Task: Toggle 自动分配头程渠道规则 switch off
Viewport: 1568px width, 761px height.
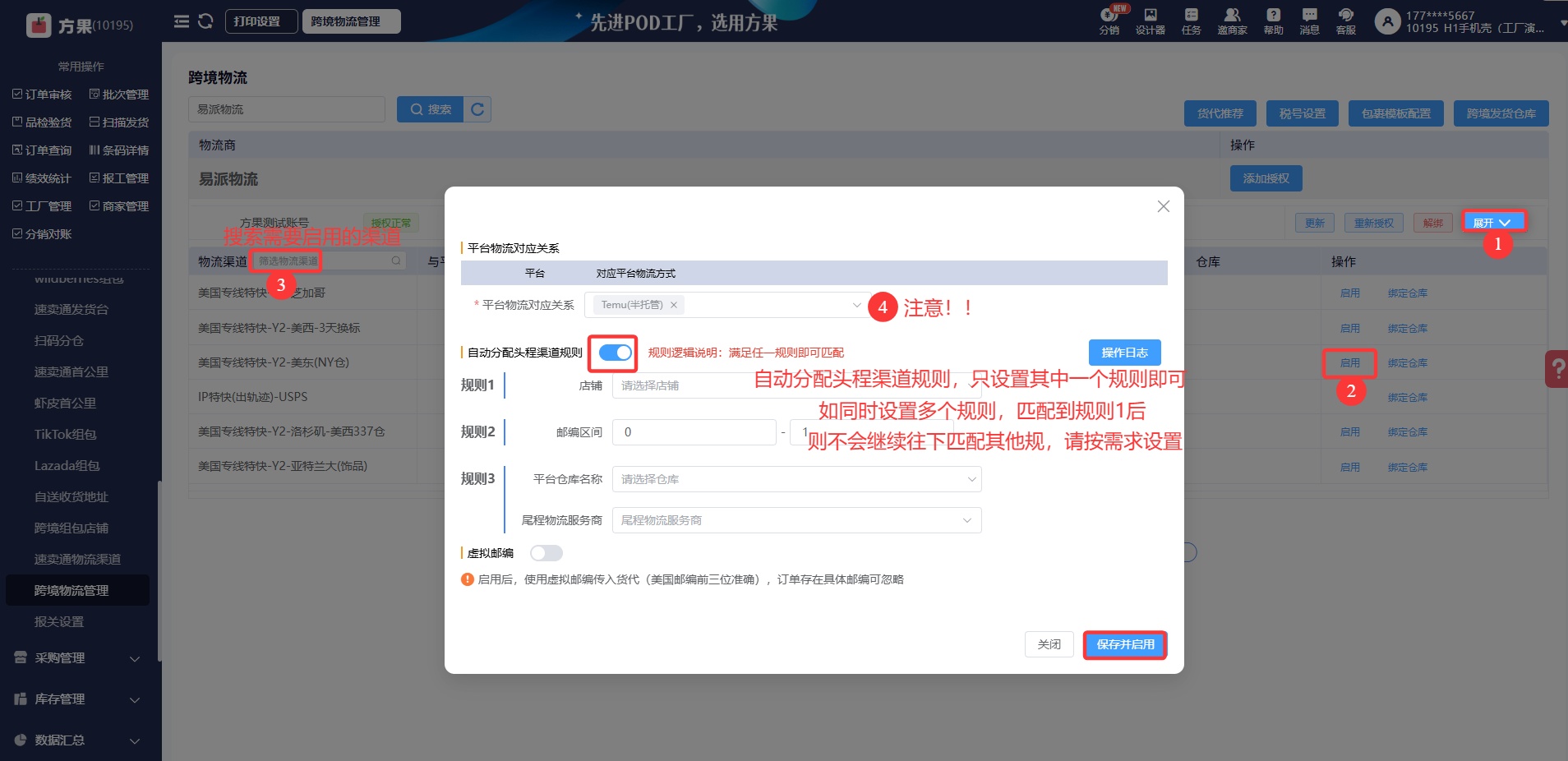Action: pos(615,353)
